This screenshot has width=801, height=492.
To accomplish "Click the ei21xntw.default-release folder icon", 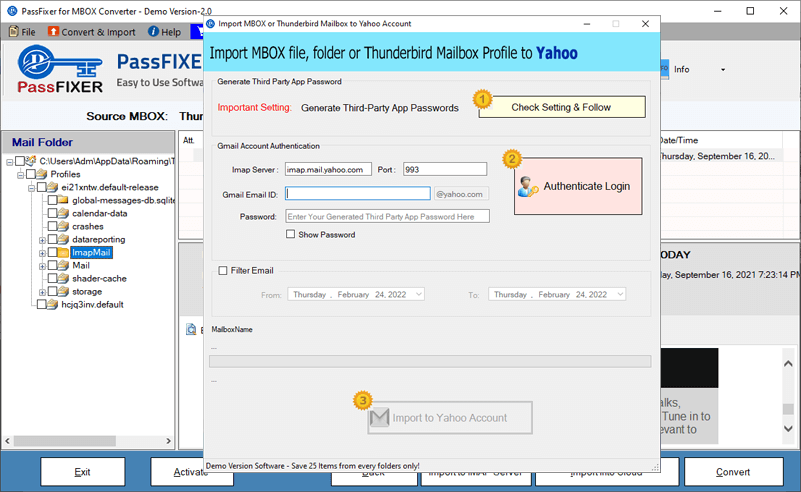I will (x=53, y=187).
